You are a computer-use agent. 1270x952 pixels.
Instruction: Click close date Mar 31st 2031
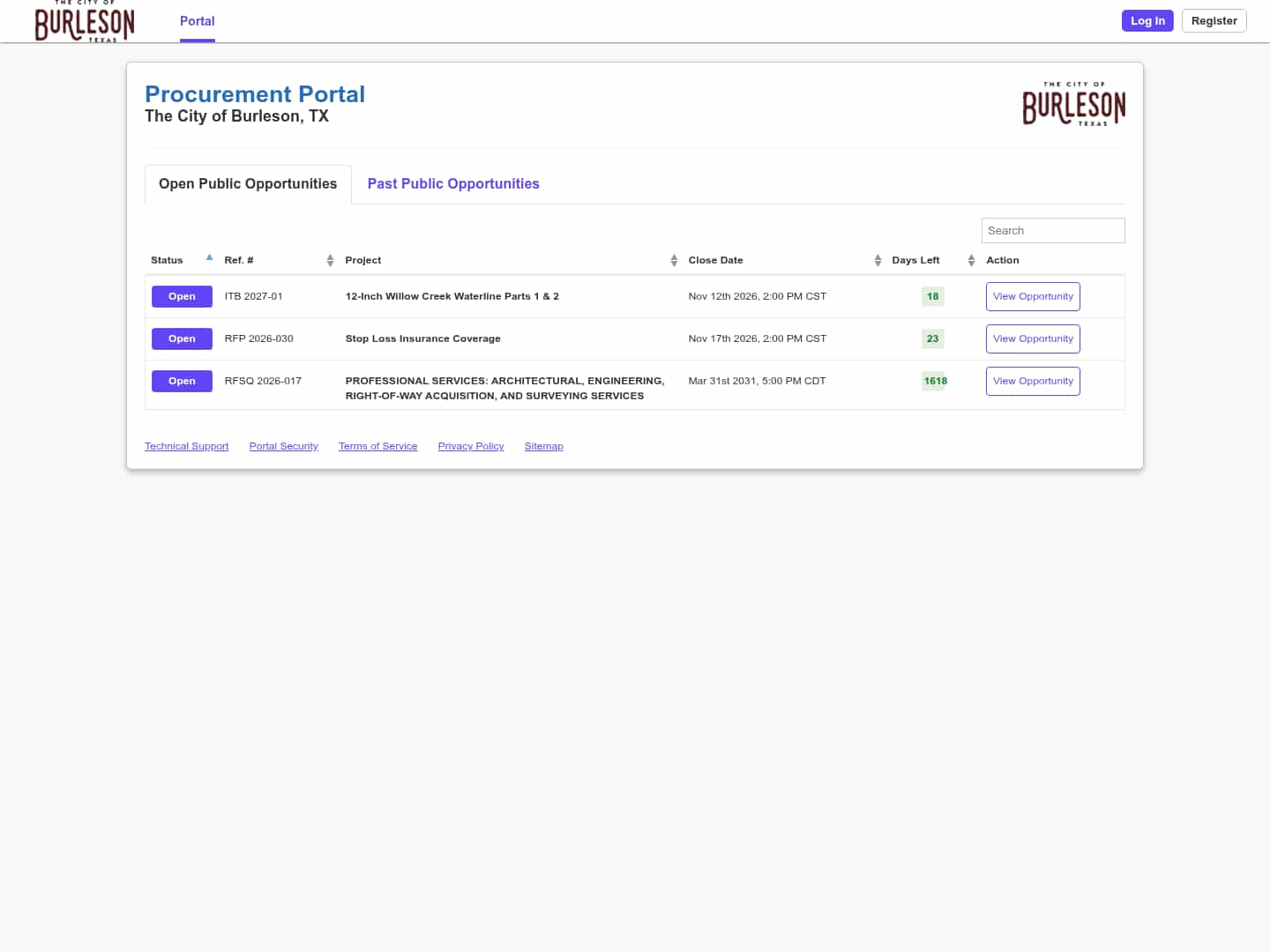[x=758, y=381]
